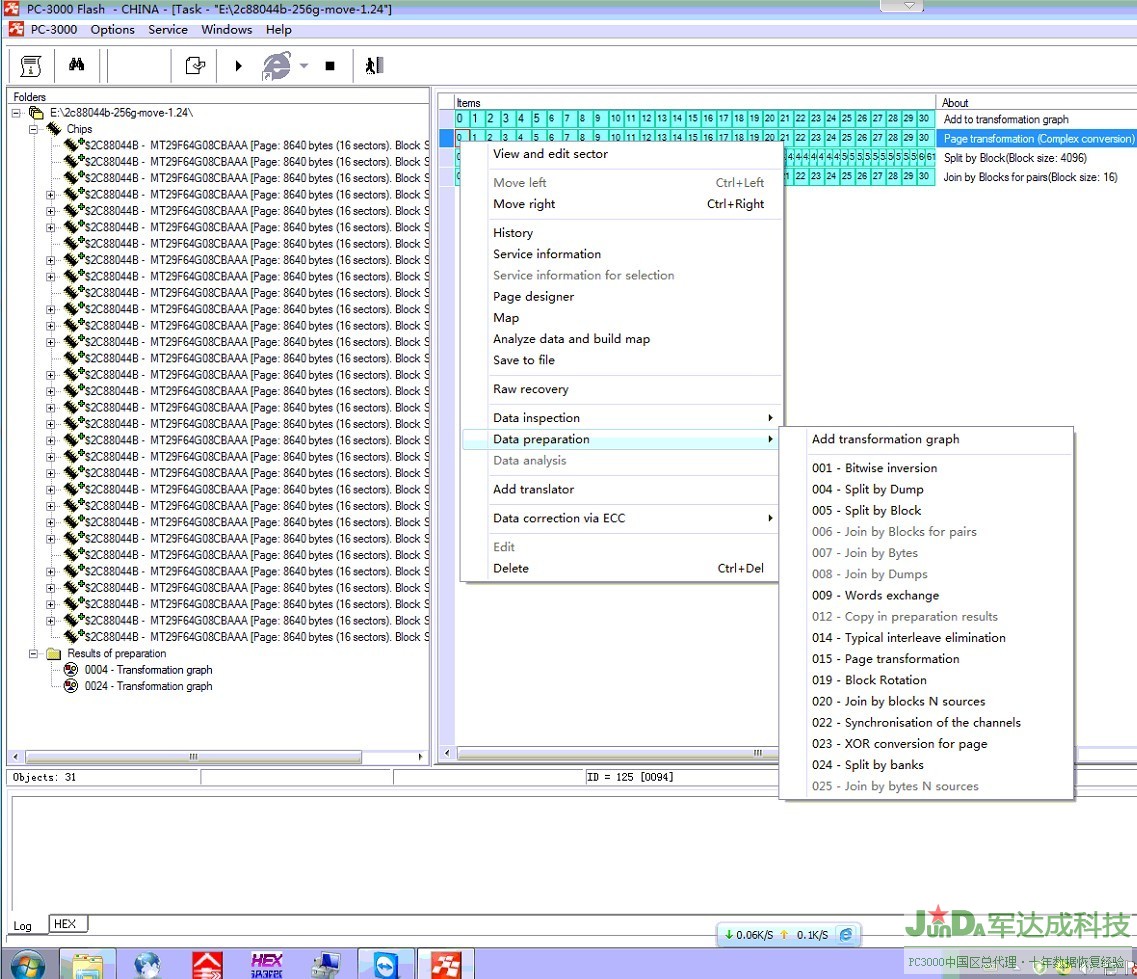Collapse the Results of preparation folder
The image size is (1137, 979).
pos(33,654)
